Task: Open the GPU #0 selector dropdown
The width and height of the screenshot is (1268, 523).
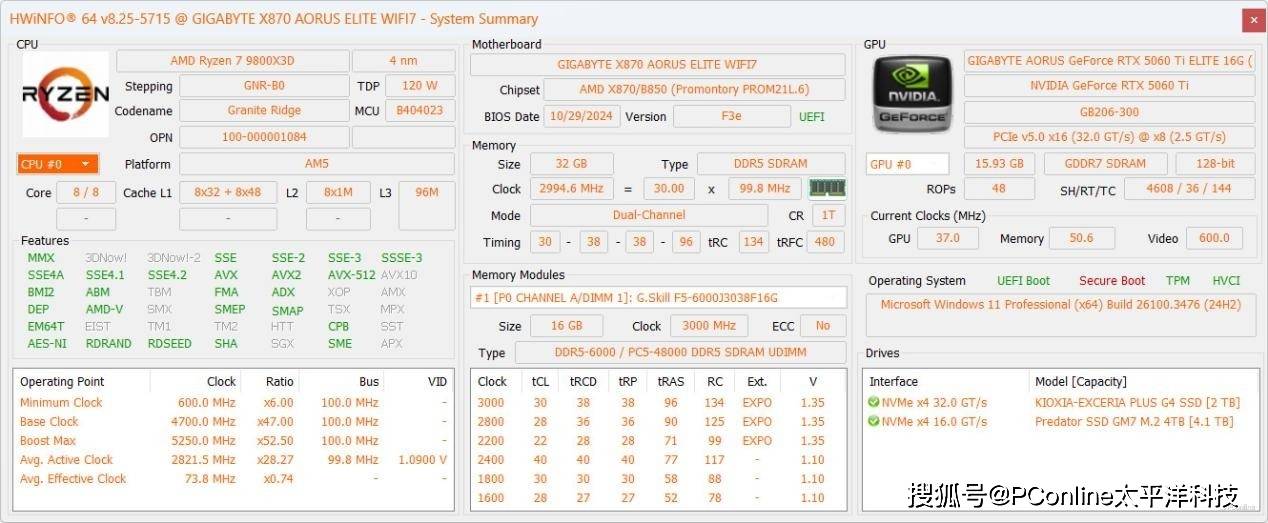Action: pyautogui.click(x=907, y=164)
